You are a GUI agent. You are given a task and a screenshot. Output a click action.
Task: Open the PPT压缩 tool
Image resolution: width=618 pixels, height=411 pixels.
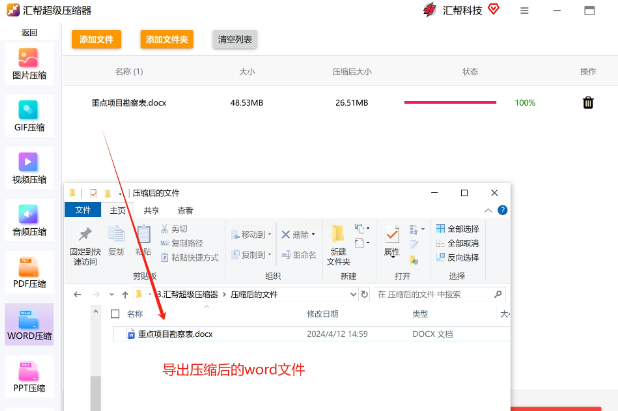pos(29,376)
